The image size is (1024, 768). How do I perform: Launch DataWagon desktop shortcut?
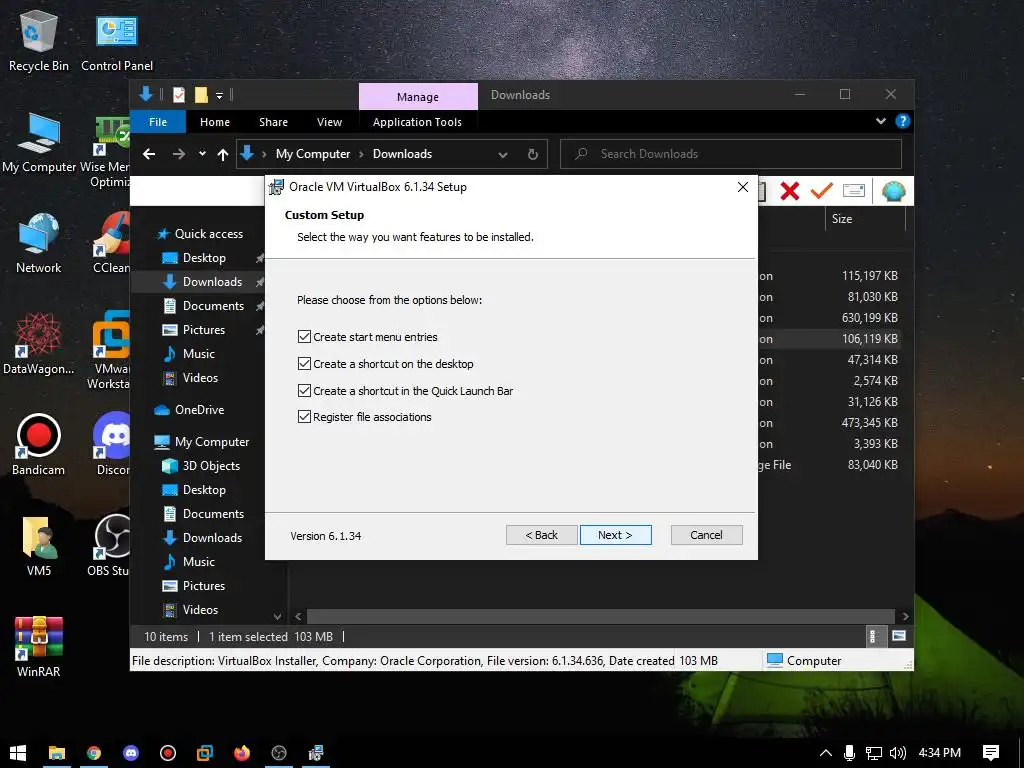pyautogui.click(x=39, y=344)
